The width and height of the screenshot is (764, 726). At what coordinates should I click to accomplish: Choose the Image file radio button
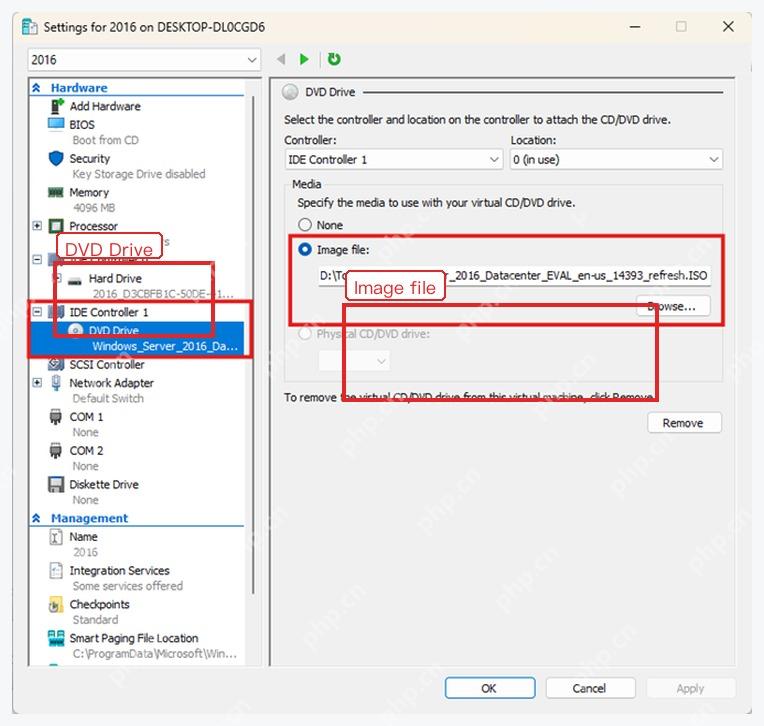305,249
